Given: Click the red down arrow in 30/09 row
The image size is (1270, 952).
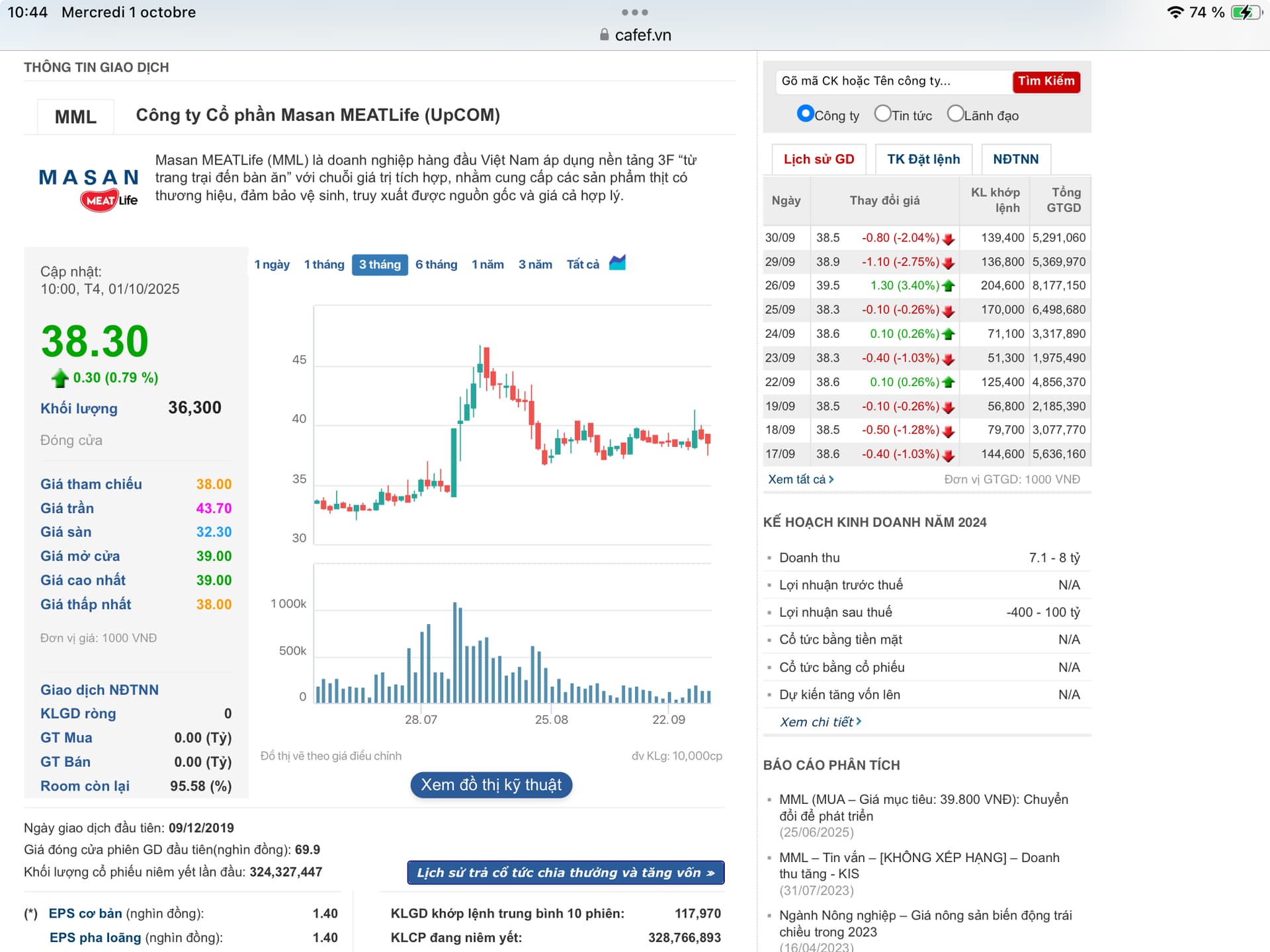Looking at the screenshot, I should point(949,239).
